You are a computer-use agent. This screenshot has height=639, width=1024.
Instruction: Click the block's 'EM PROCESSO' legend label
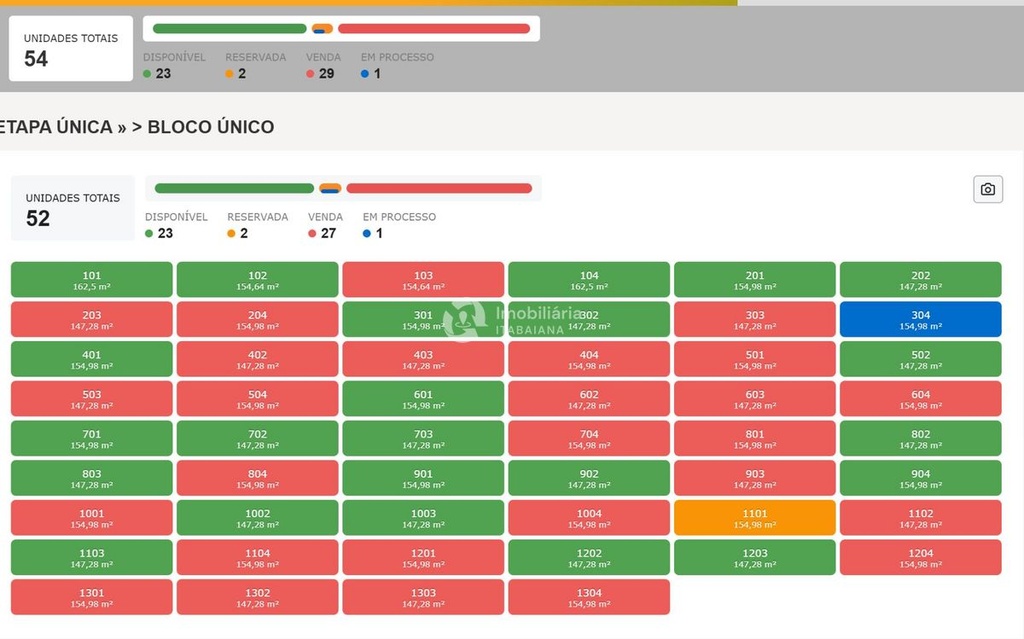400,217
